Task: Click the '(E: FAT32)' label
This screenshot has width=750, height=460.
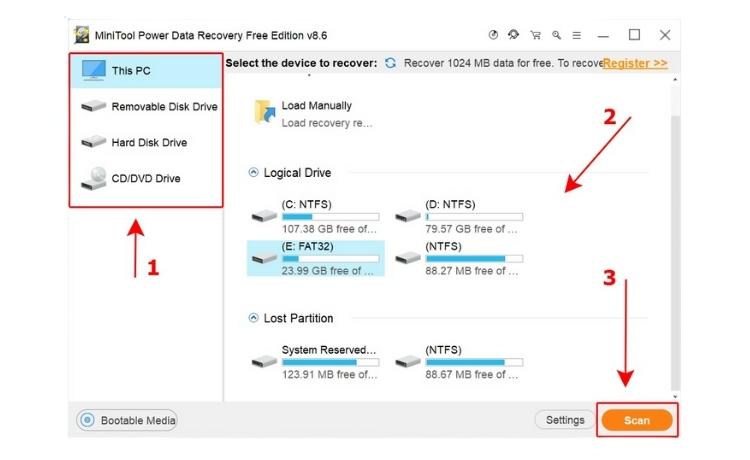Action: [x=307, y=246]
